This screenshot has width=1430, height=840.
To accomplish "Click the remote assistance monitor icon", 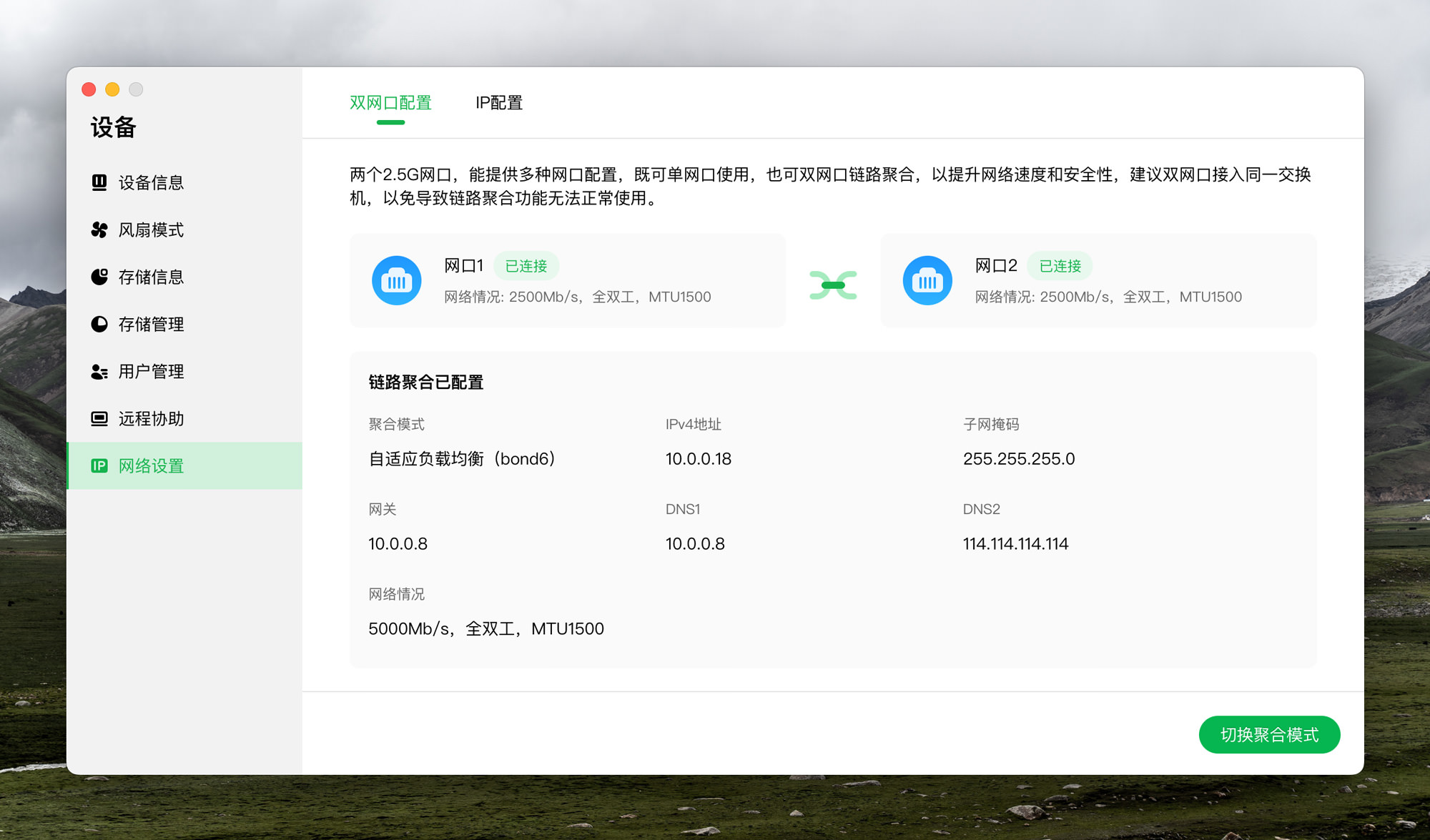I will pos(99,419).
